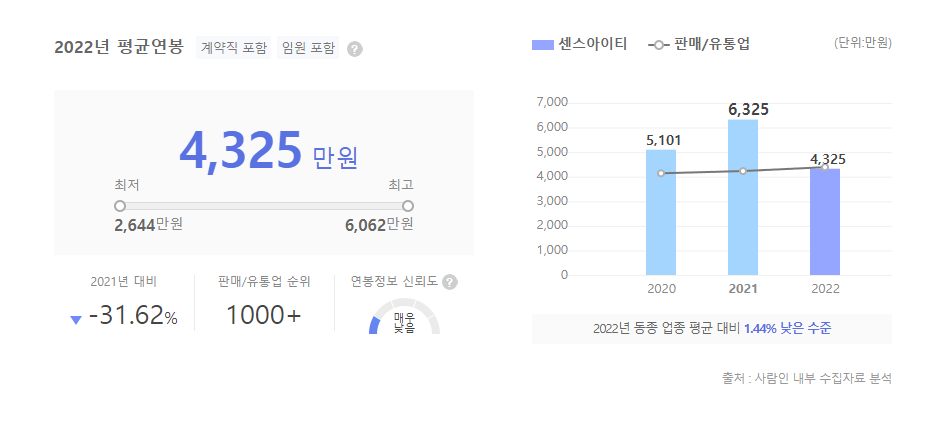Image resolution: width=950 pixels, height=430 pixels.
Task: Click the 5,101 bar value label
Action: (x=663, y=141)
